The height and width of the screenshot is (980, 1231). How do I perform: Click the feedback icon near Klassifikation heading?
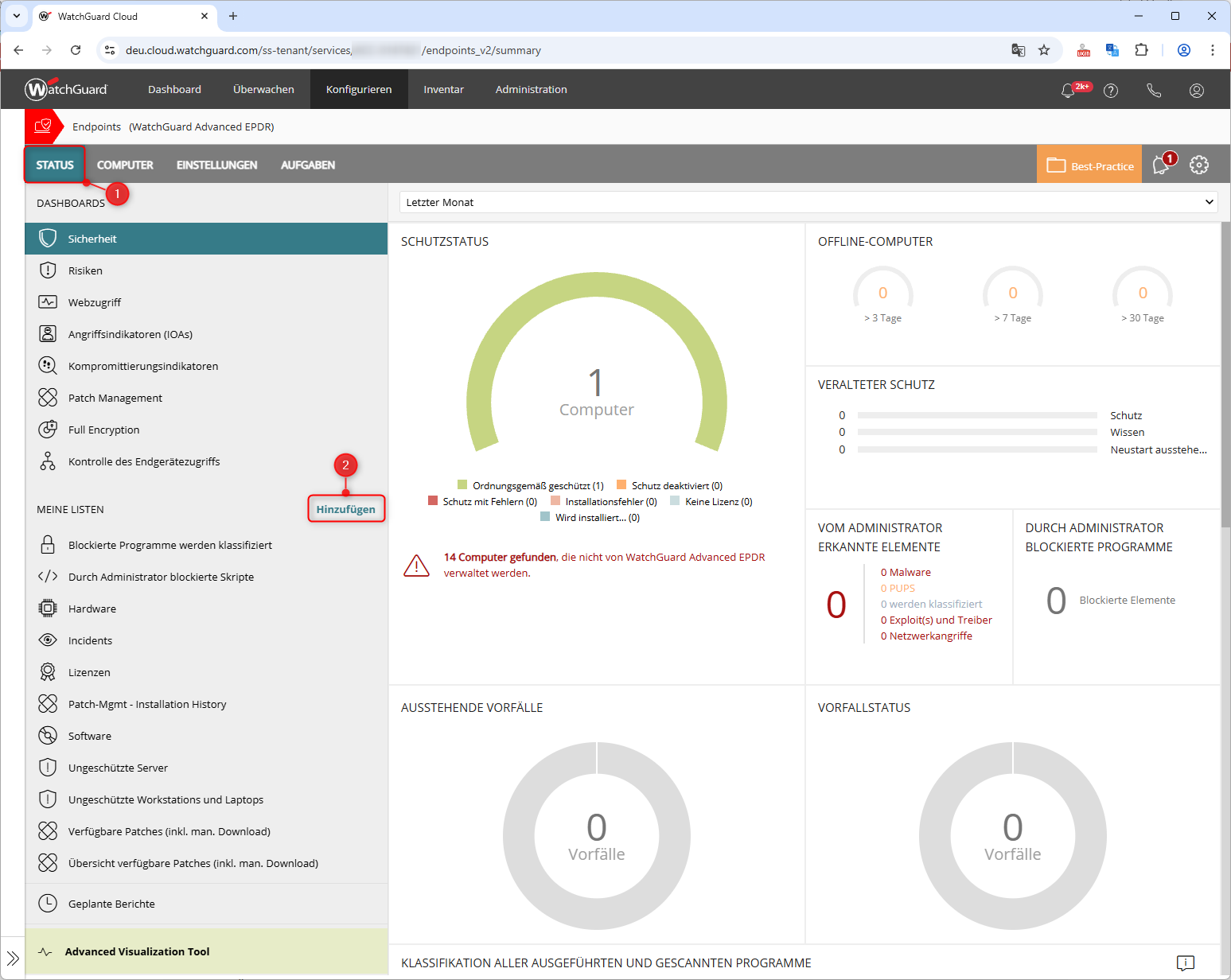click(x=1185, y=962)
